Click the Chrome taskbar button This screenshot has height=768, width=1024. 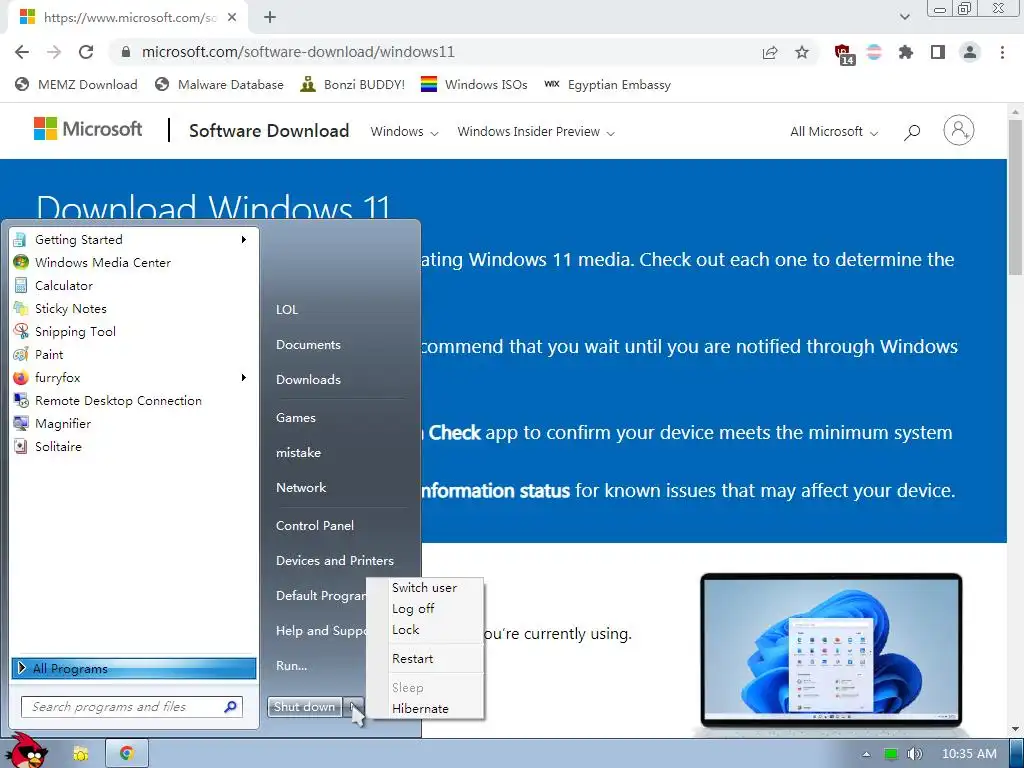point(127,754)
